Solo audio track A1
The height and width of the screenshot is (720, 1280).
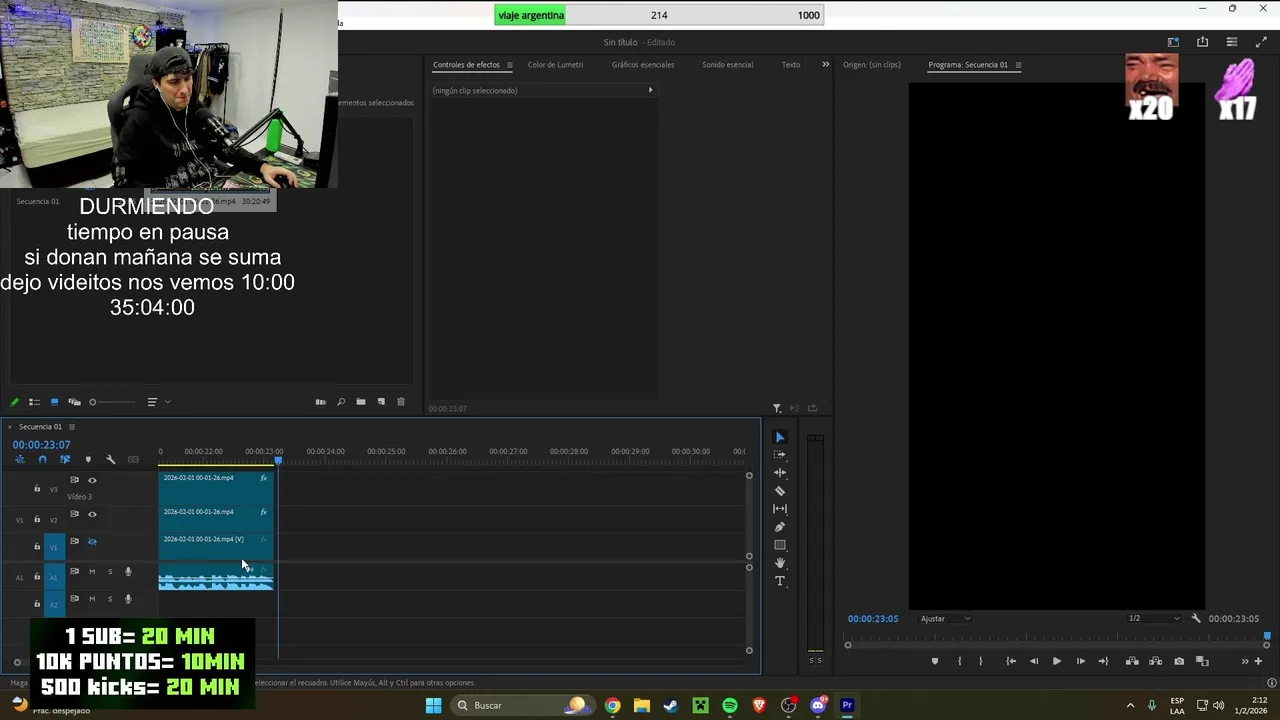(110, 571)
